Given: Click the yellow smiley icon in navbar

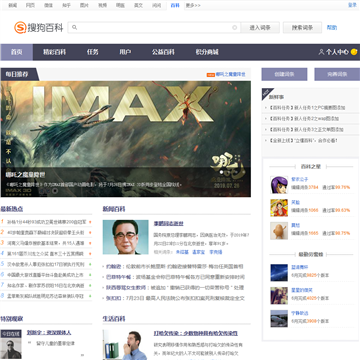Looking at the screenshot, I should point(354,52).
